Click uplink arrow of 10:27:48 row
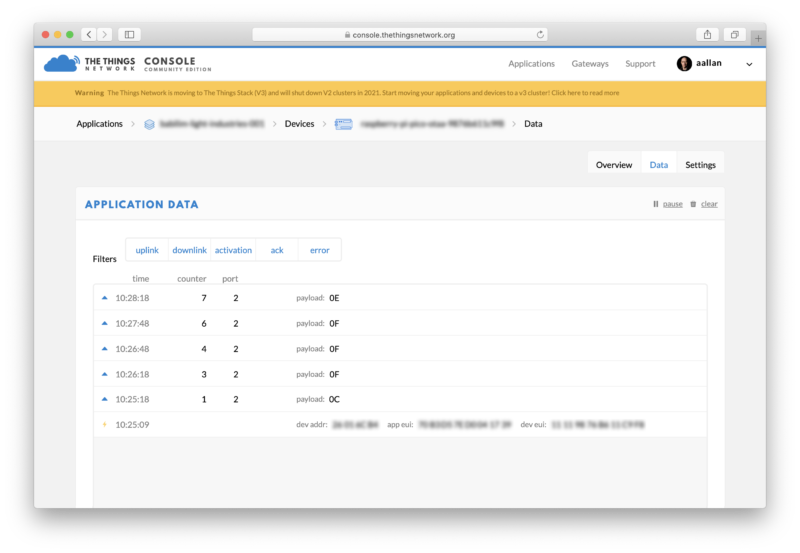 [105, 323]
